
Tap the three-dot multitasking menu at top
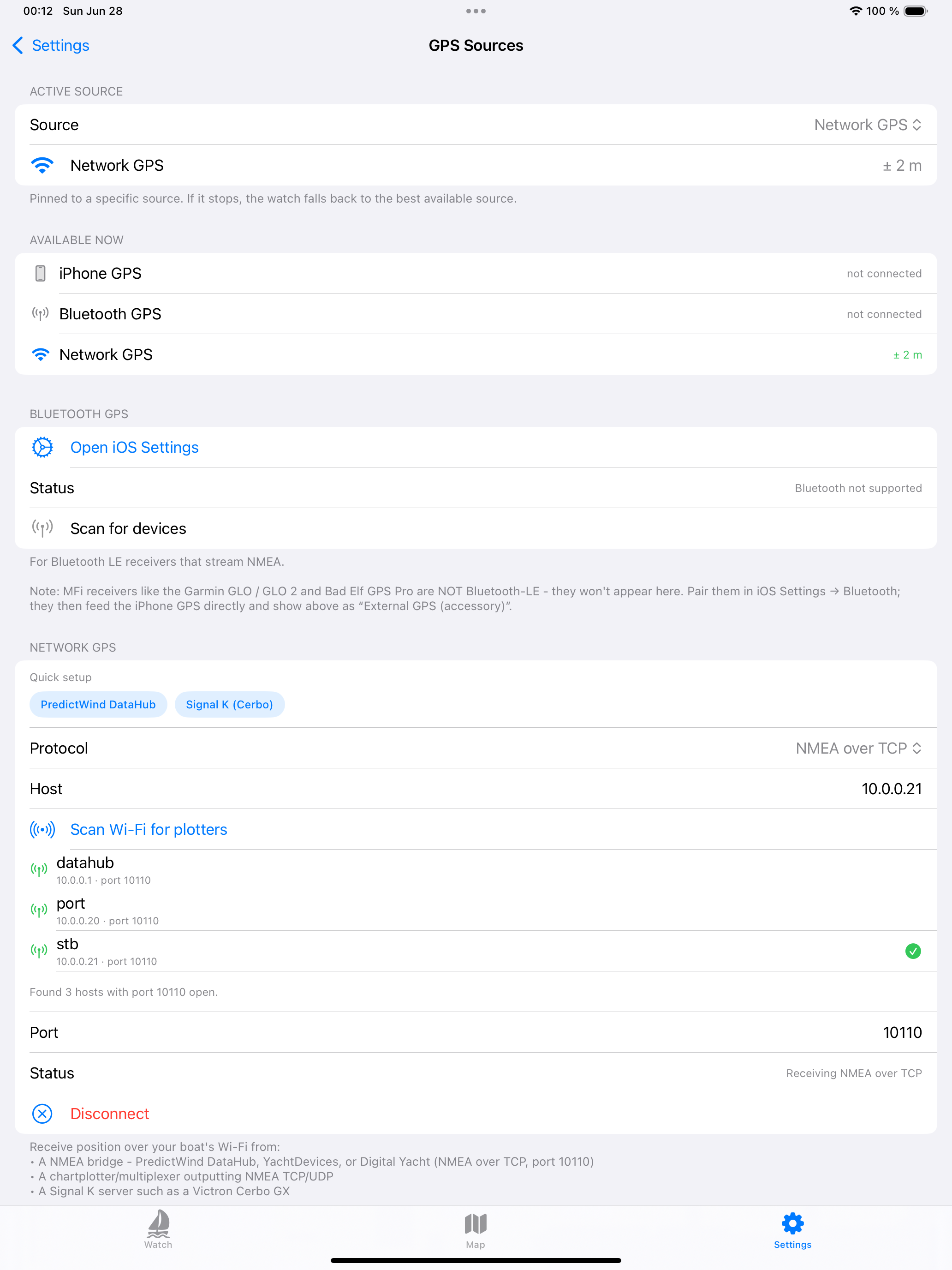[476, 11]
